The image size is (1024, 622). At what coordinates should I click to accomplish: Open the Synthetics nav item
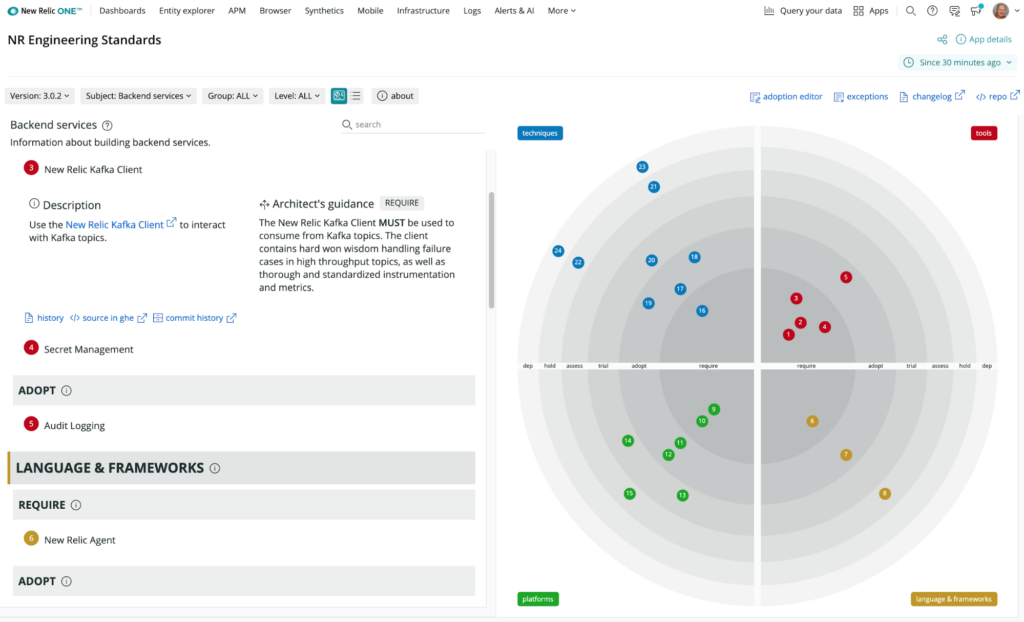[324, 10]
